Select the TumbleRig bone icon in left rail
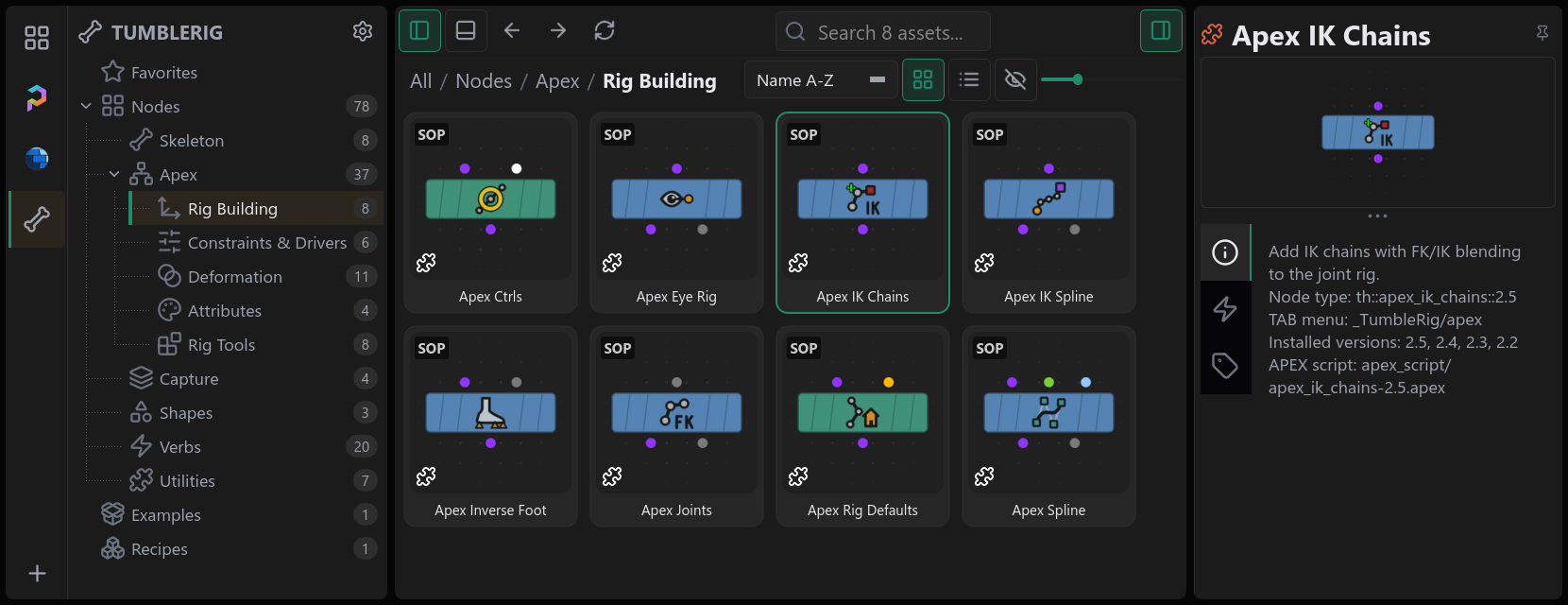 pyautogui.click(x=37, y=219)
